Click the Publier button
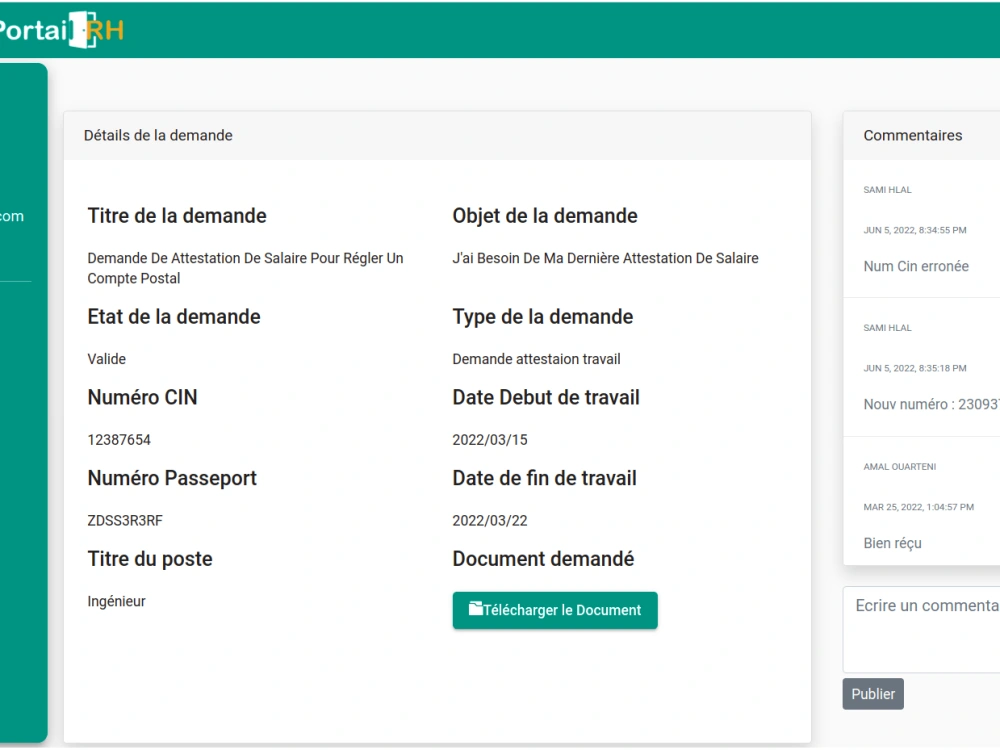The height and width of the screenshot is (750, 1000). (x=872, y=694)
